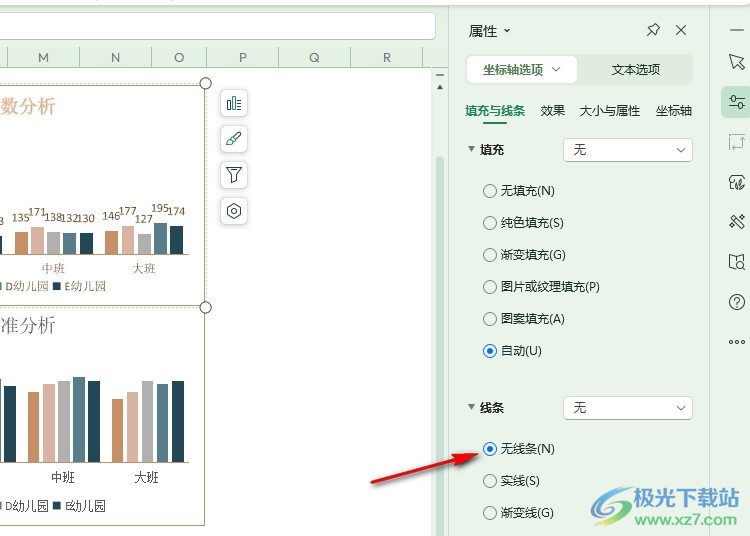This screenshot has height=536, width=750.
Task: Select column N header
Action: [115, 57]
